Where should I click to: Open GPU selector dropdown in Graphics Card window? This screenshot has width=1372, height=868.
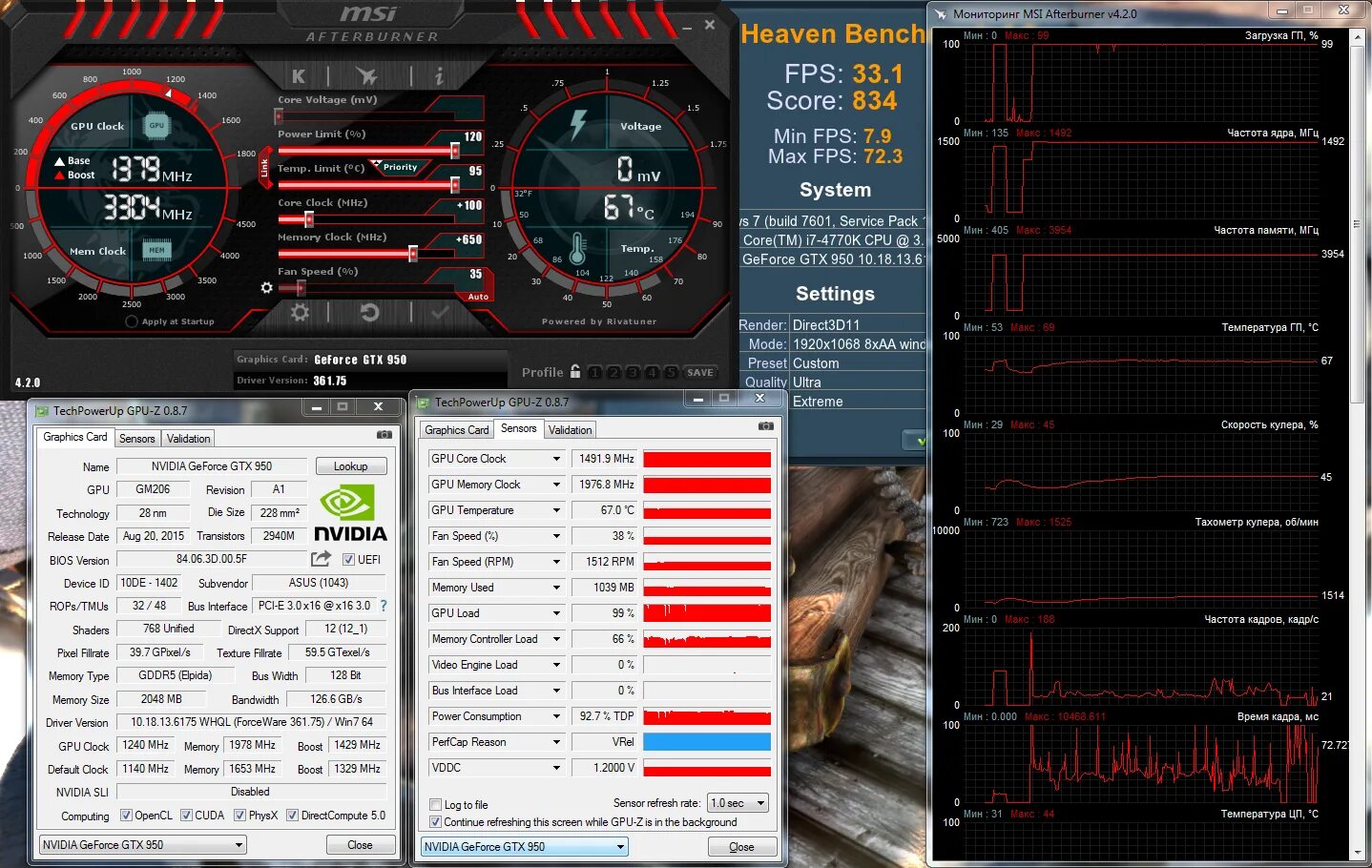[142, 844]
